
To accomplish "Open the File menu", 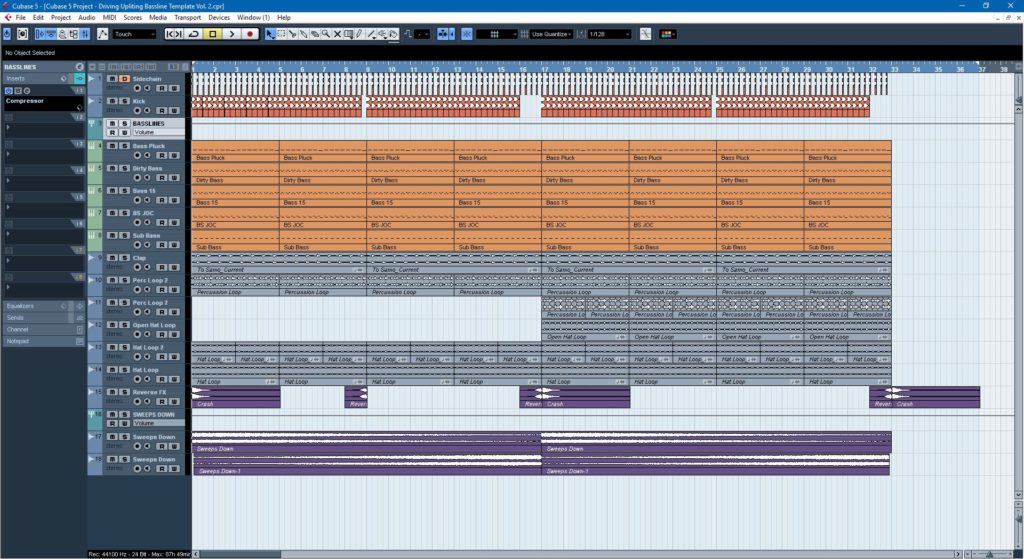I will pyautogui.click(x=21, y=18).
